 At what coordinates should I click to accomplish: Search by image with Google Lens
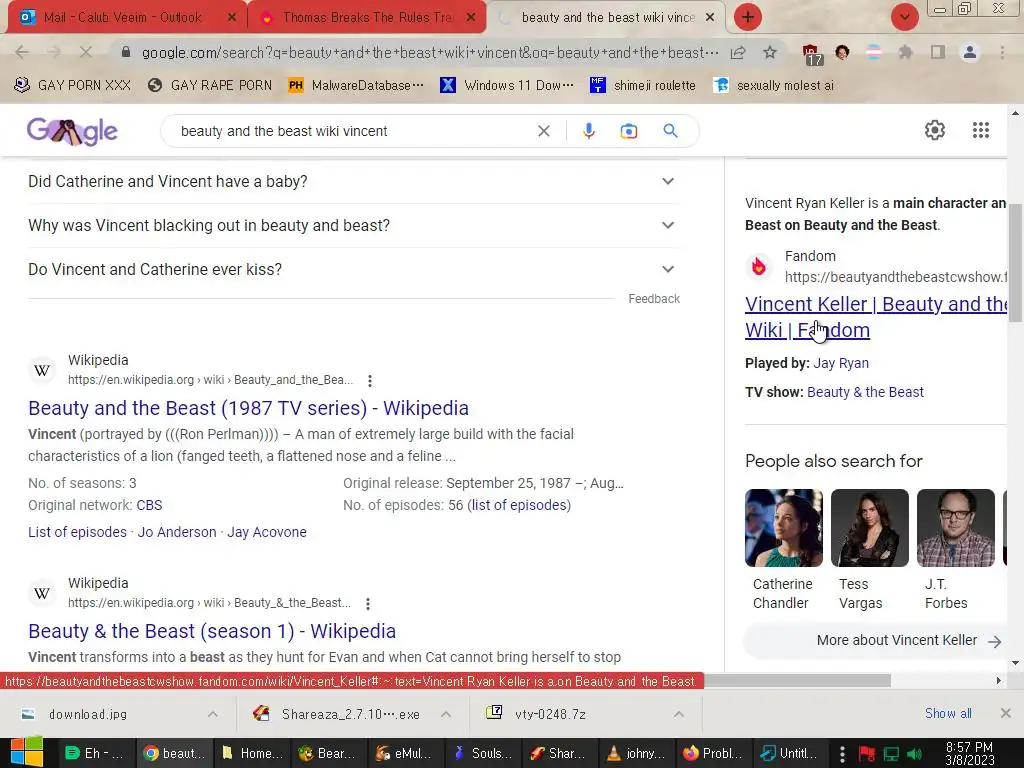click(628, 131)
